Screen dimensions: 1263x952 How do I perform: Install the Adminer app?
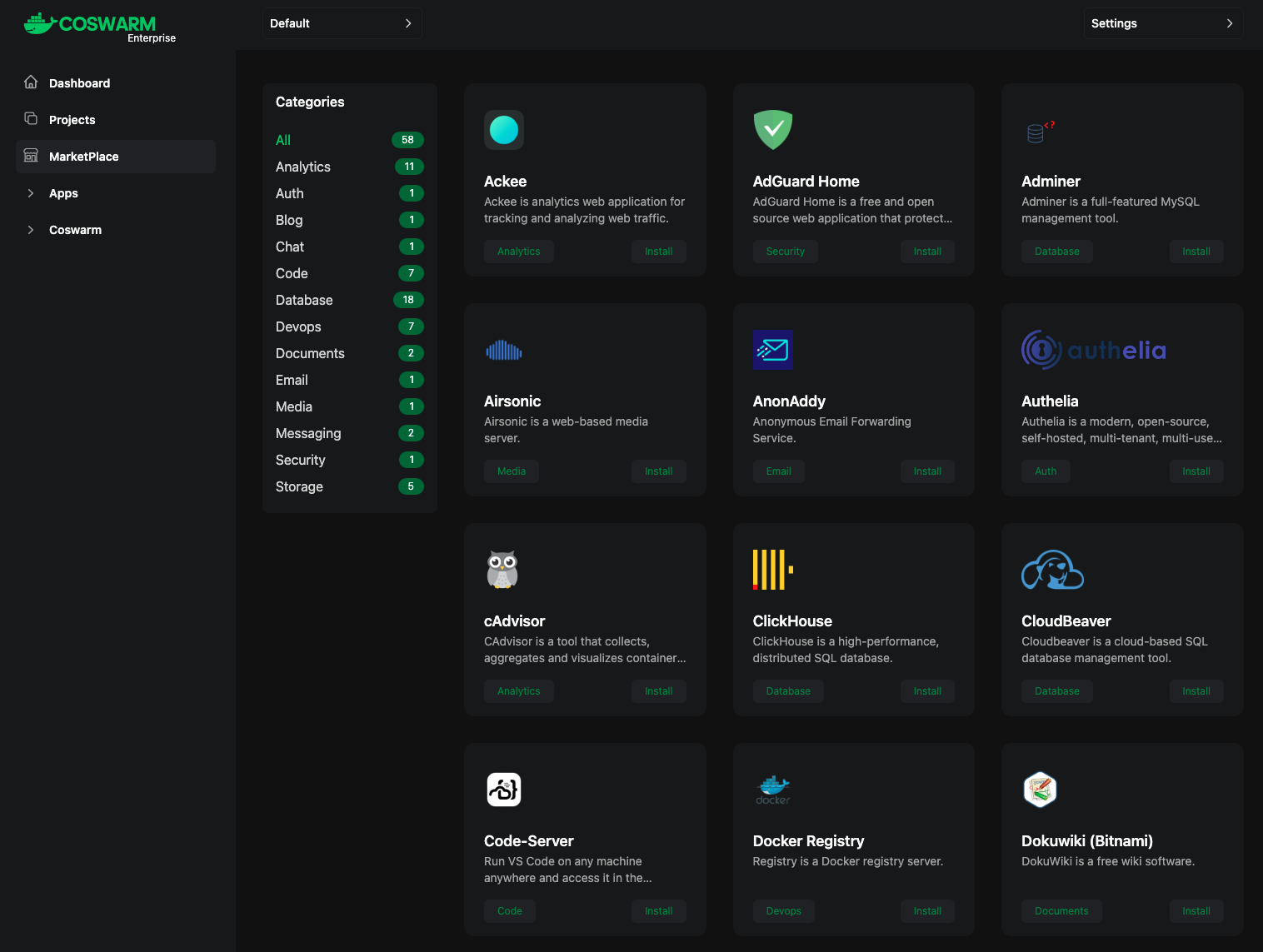coord(1196,252)
